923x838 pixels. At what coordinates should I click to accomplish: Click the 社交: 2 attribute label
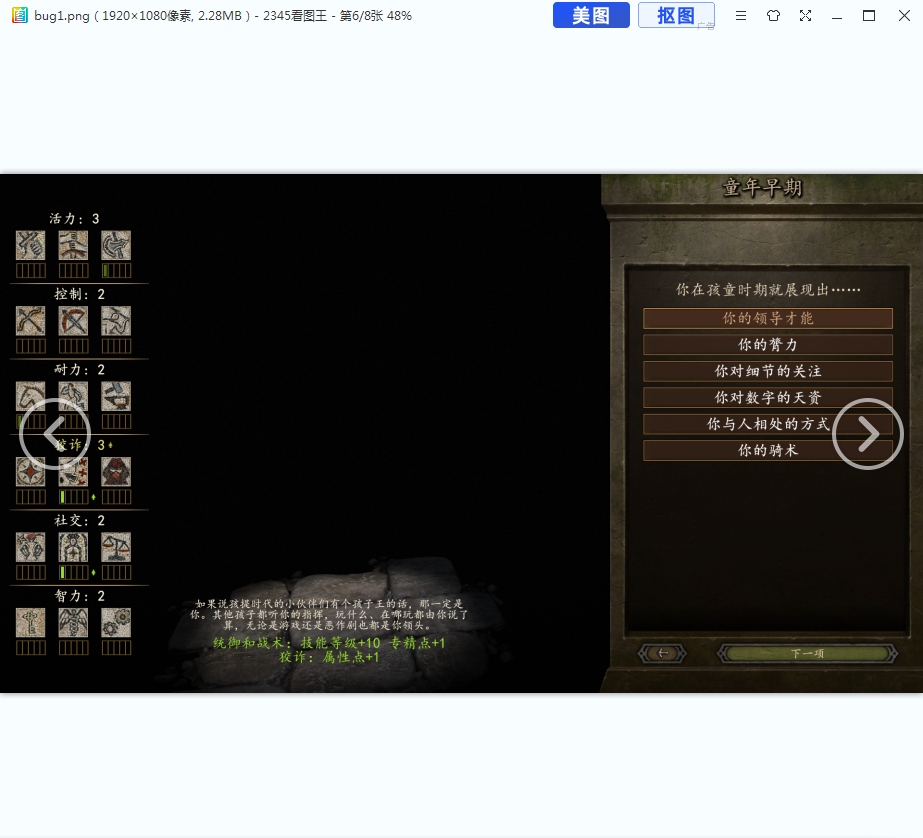tap(79, 521)
